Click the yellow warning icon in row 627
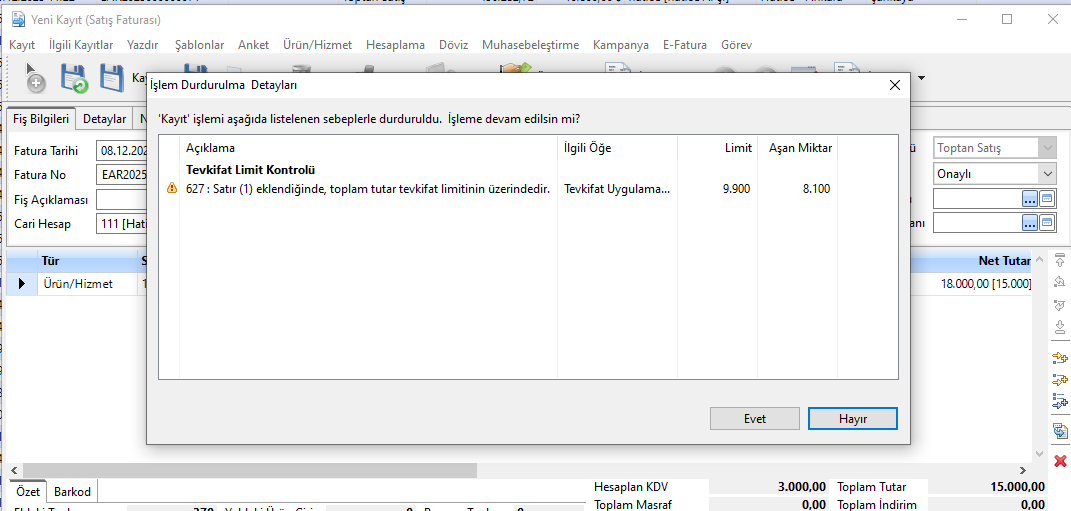This screenshot has width=1071, height=511. [x=172, y=189]
